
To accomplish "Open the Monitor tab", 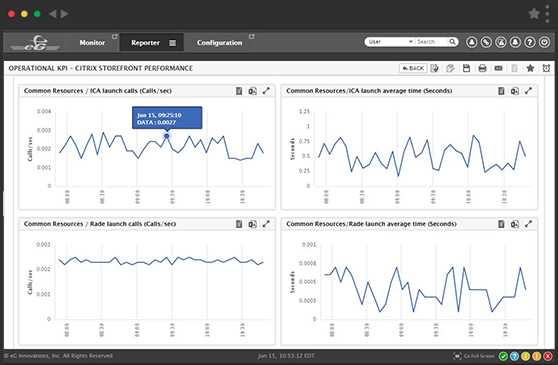I will coord(92,43).
